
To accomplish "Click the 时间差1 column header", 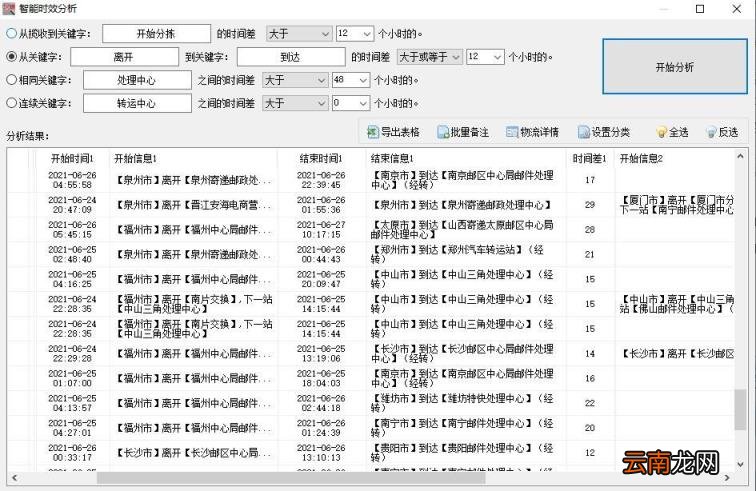I will (x=590, y=158).
